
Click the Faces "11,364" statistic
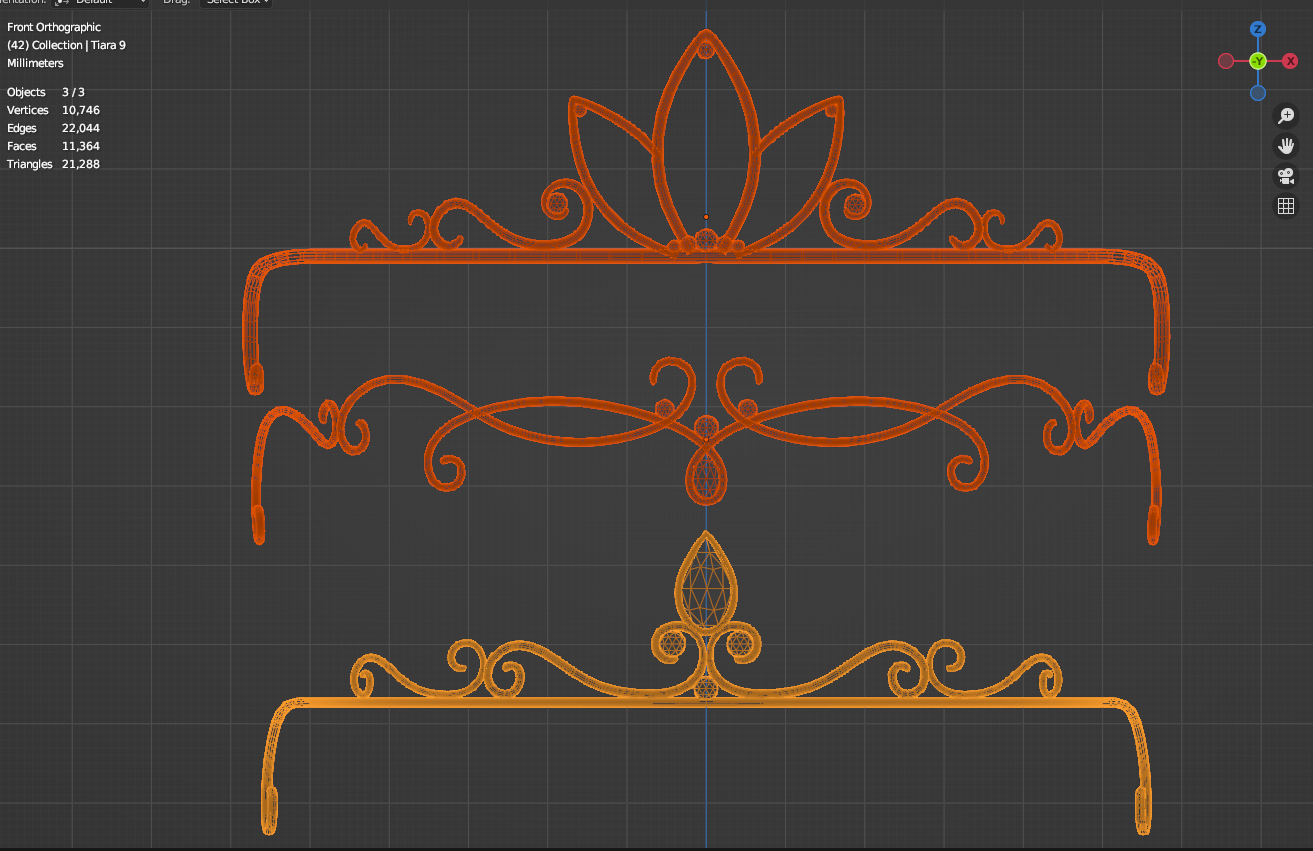coord(81,146)
